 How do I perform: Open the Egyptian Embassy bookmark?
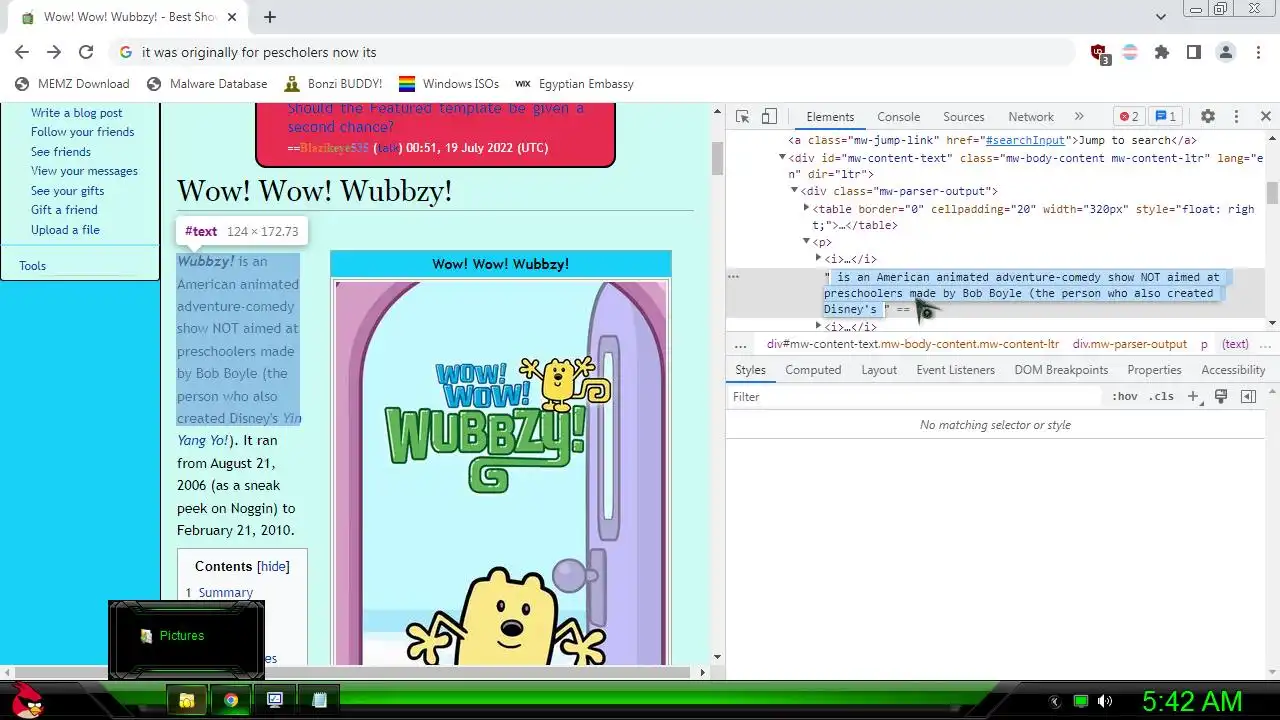coord(574,84)
